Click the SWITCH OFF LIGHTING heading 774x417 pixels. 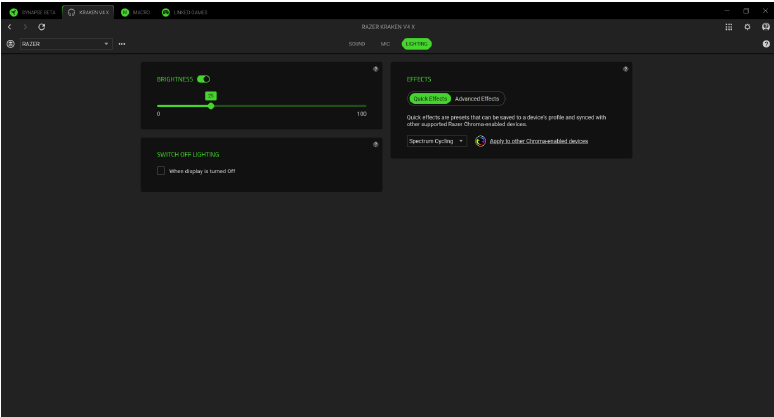(188, 154)
